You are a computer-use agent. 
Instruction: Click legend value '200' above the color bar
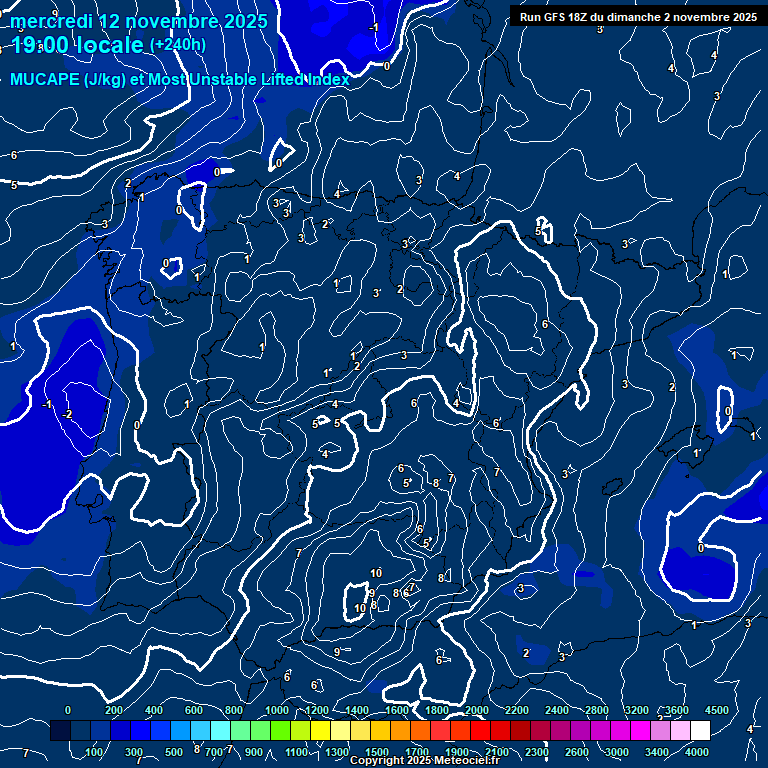pyautogui.click(x=114, y=710)
